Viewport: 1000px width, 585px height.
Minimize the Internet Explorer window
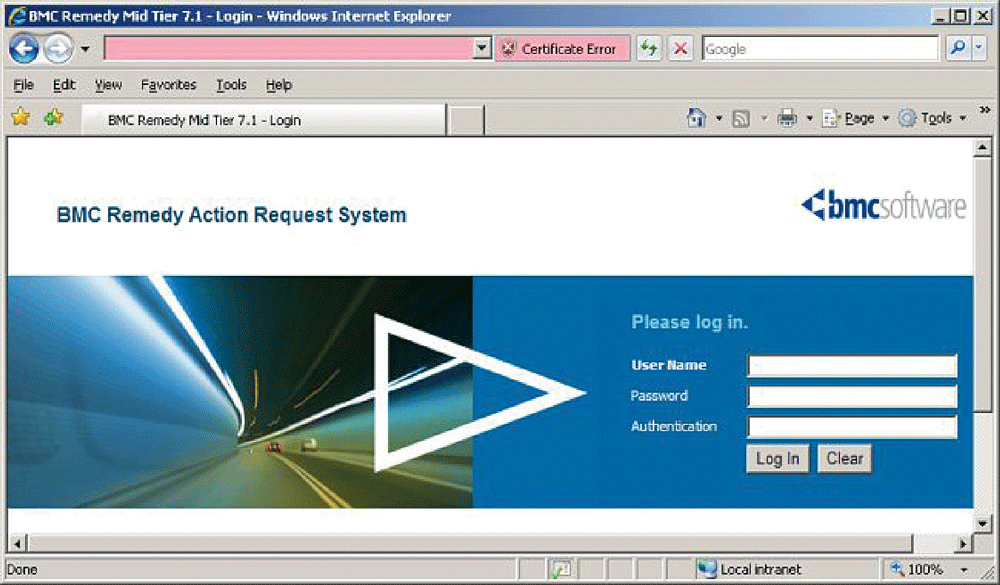click(x=939, y=16)
